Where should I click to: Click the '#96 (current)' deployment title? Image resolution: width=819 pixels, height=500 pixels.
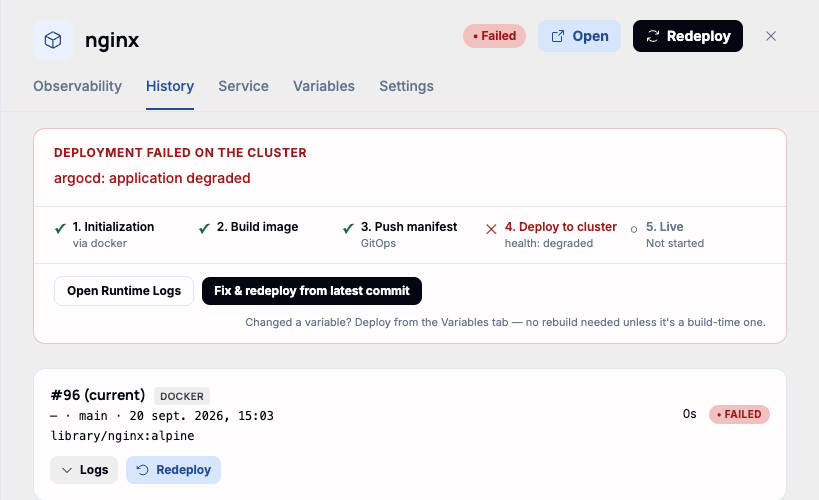point(98,395)
